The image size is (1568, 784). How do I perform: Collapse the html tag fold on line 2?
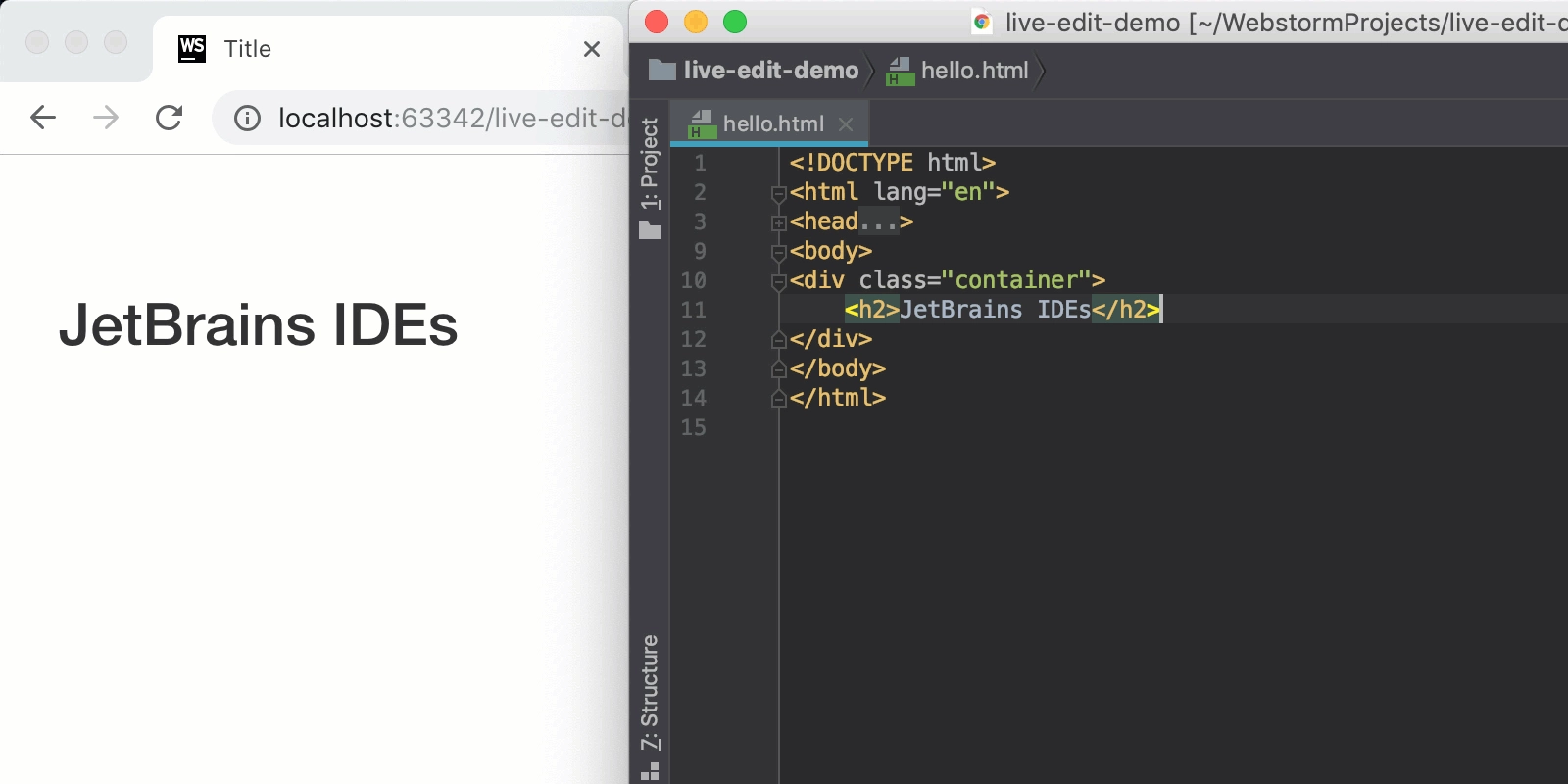click(779, 194)
